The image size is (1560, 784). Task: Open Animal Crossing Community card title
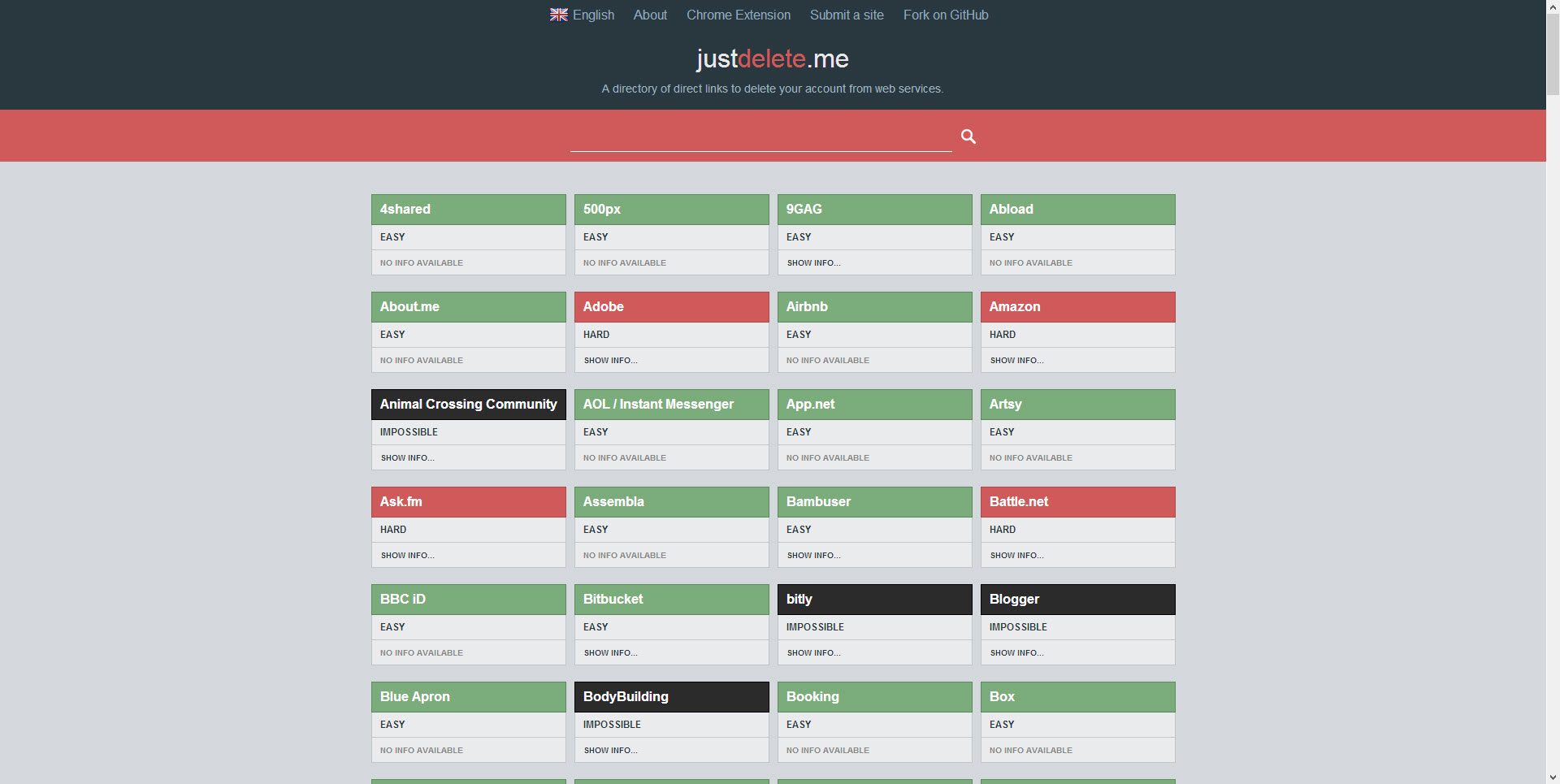click(x=469, y=405)
